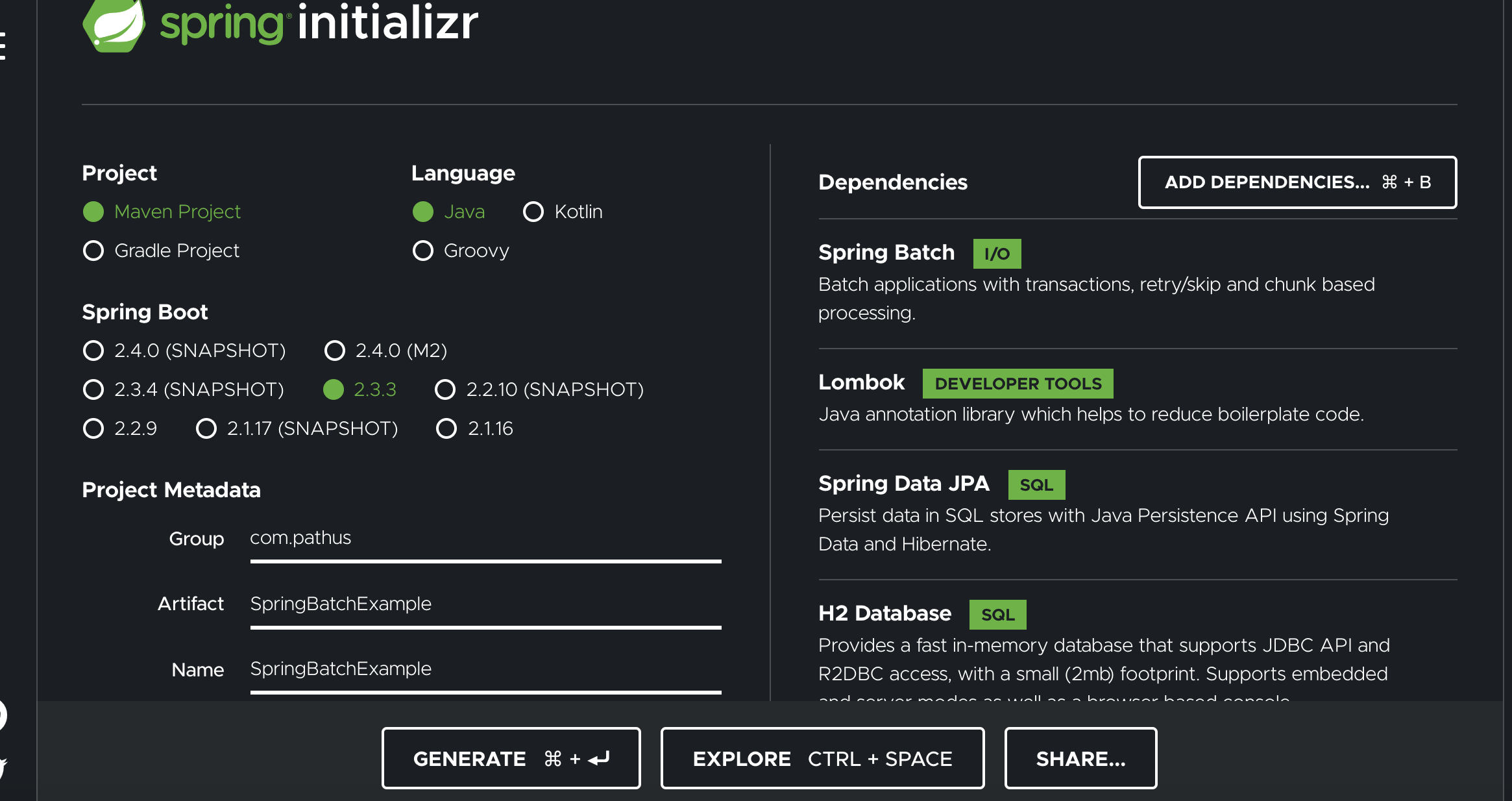Choose Kotlin as the language
The image size is (1512, 801).
533,212
